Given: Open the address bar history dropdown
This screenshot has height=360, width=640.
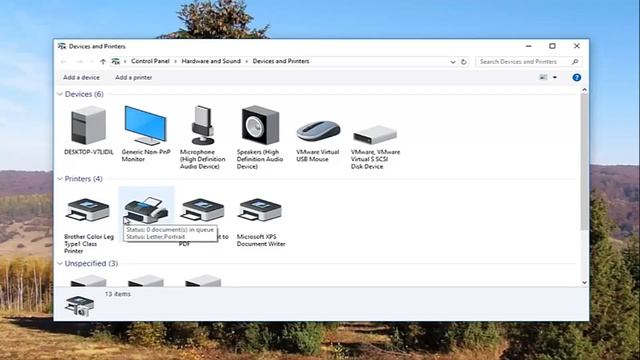Looking at the screenshot, I should click(x=453, y=62).
